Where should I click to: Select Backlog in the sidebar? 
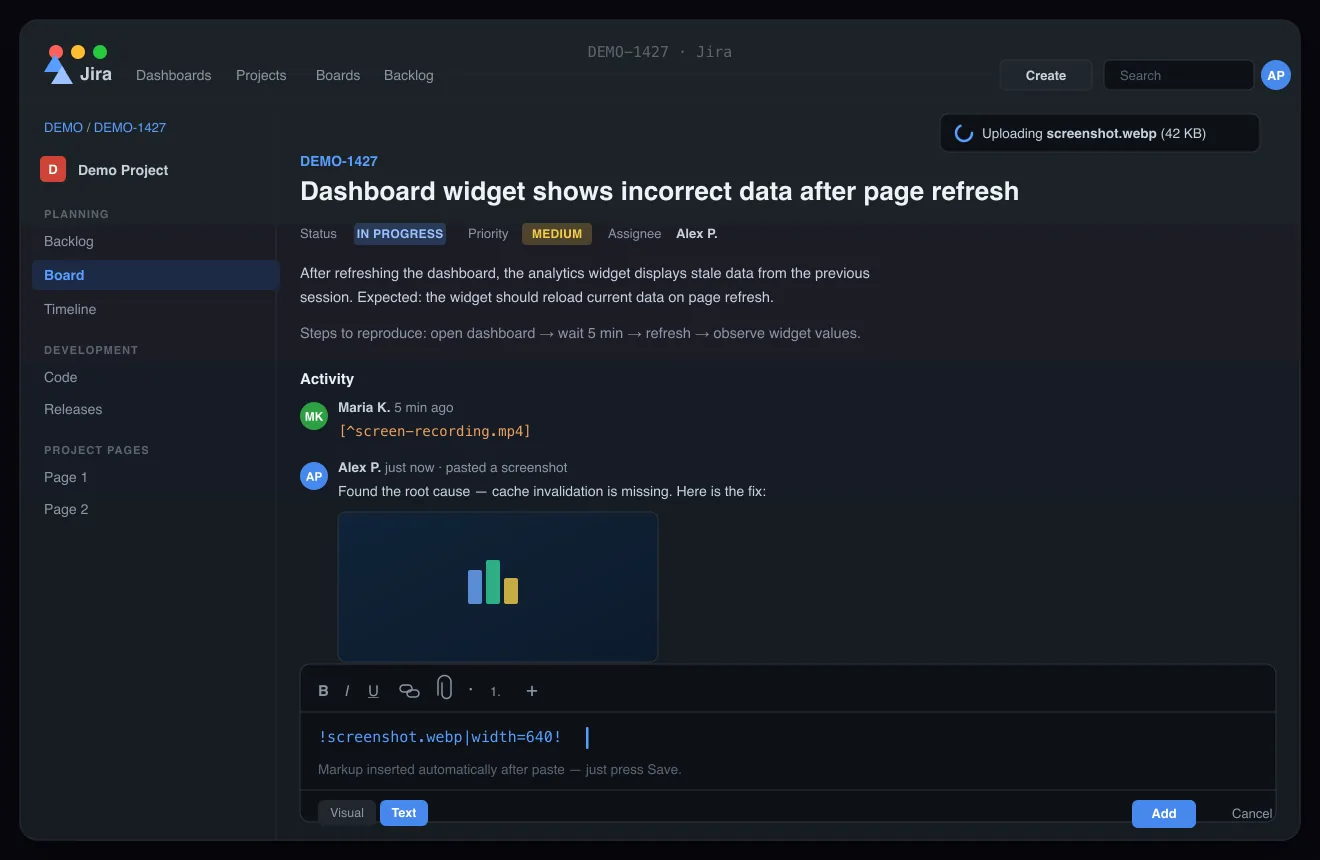[69, 241]
